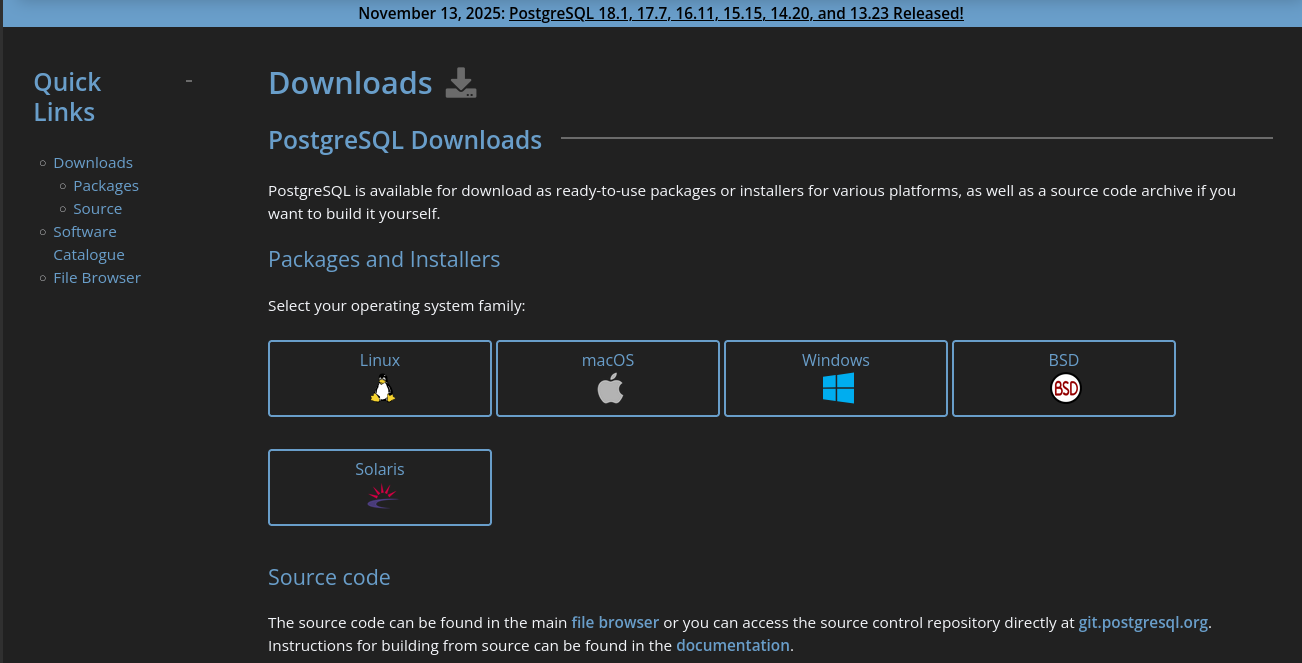Click the red BSD logo icon
The width and height of the screenshot is (1302, 663).
[1065, 388]
